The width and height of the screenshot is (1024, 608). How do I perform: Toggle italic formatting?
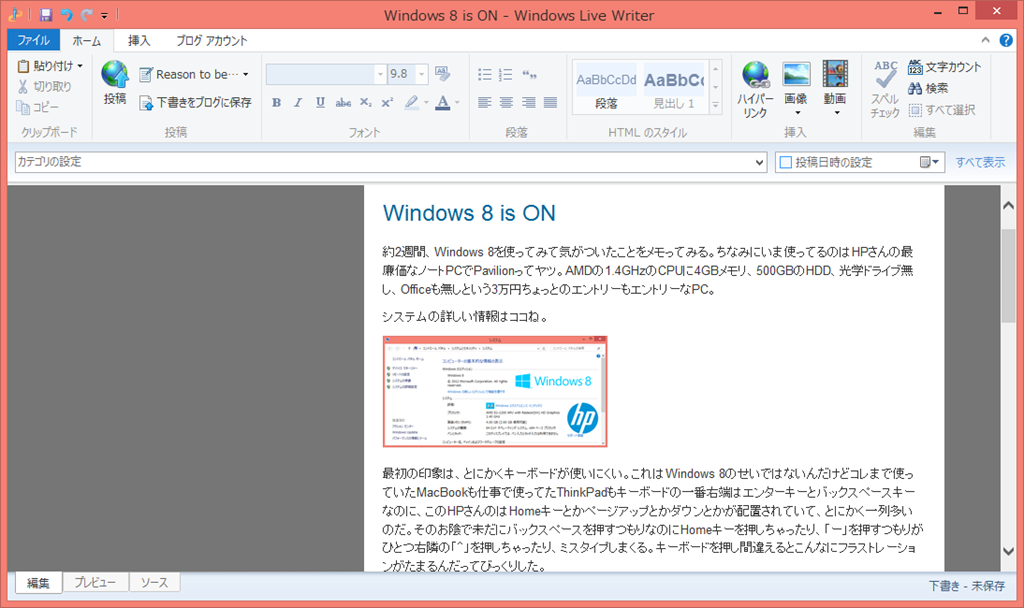(298, 103)
